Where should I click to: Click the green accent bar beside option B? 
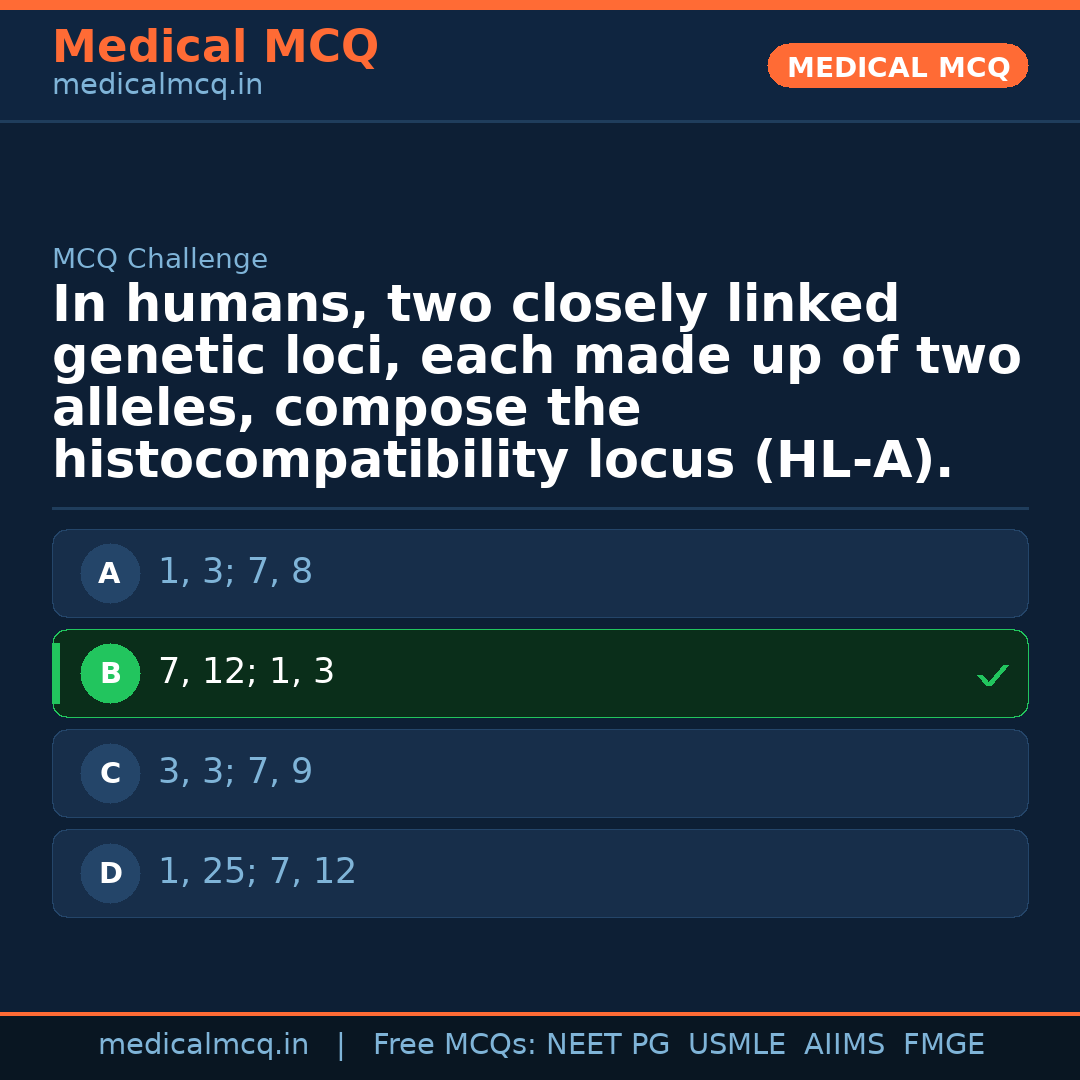pos(56,674)
